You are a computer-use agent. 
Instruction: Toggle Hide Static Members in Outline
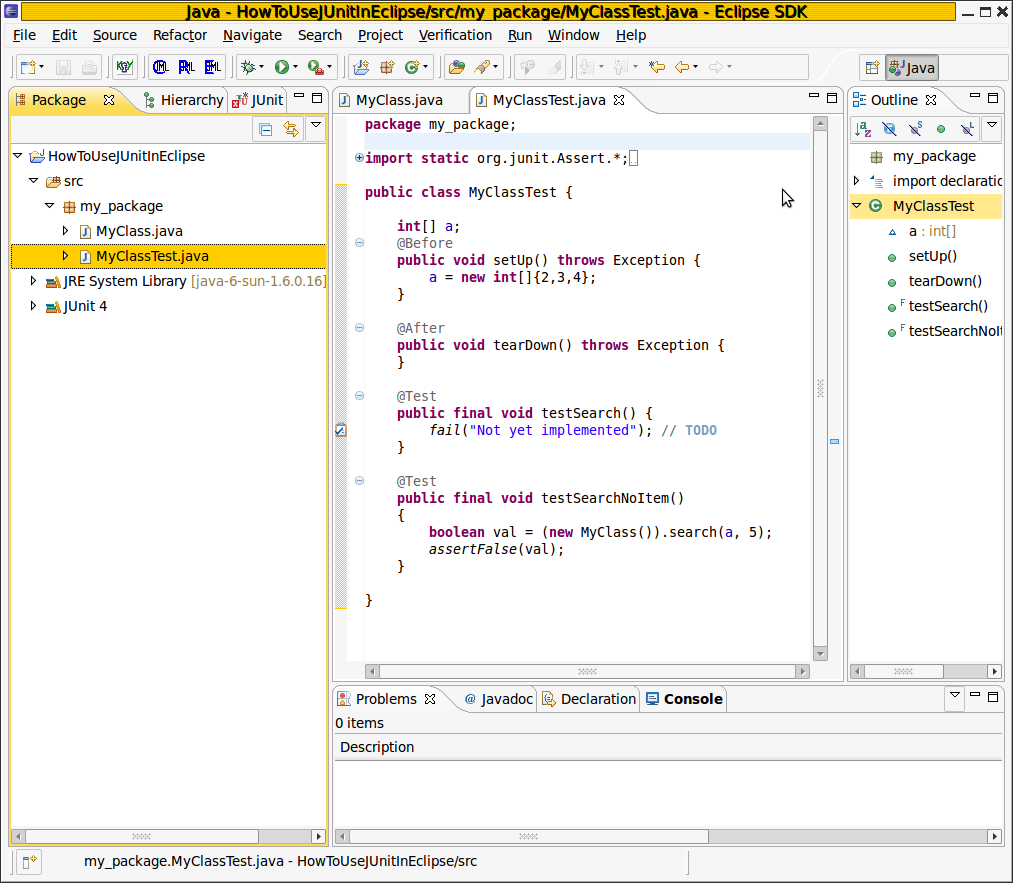(x=915, y=129)
